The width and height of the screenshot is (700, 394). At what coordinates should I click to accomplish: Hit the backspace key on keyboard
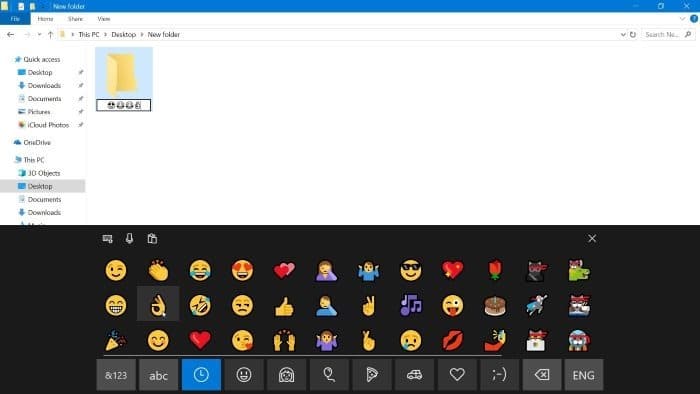[x=542, y=375]
